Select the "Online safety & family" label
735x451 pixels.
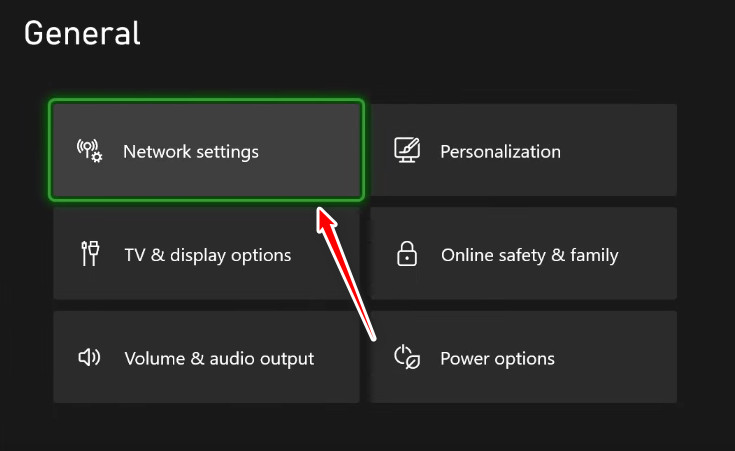(529, 255)
